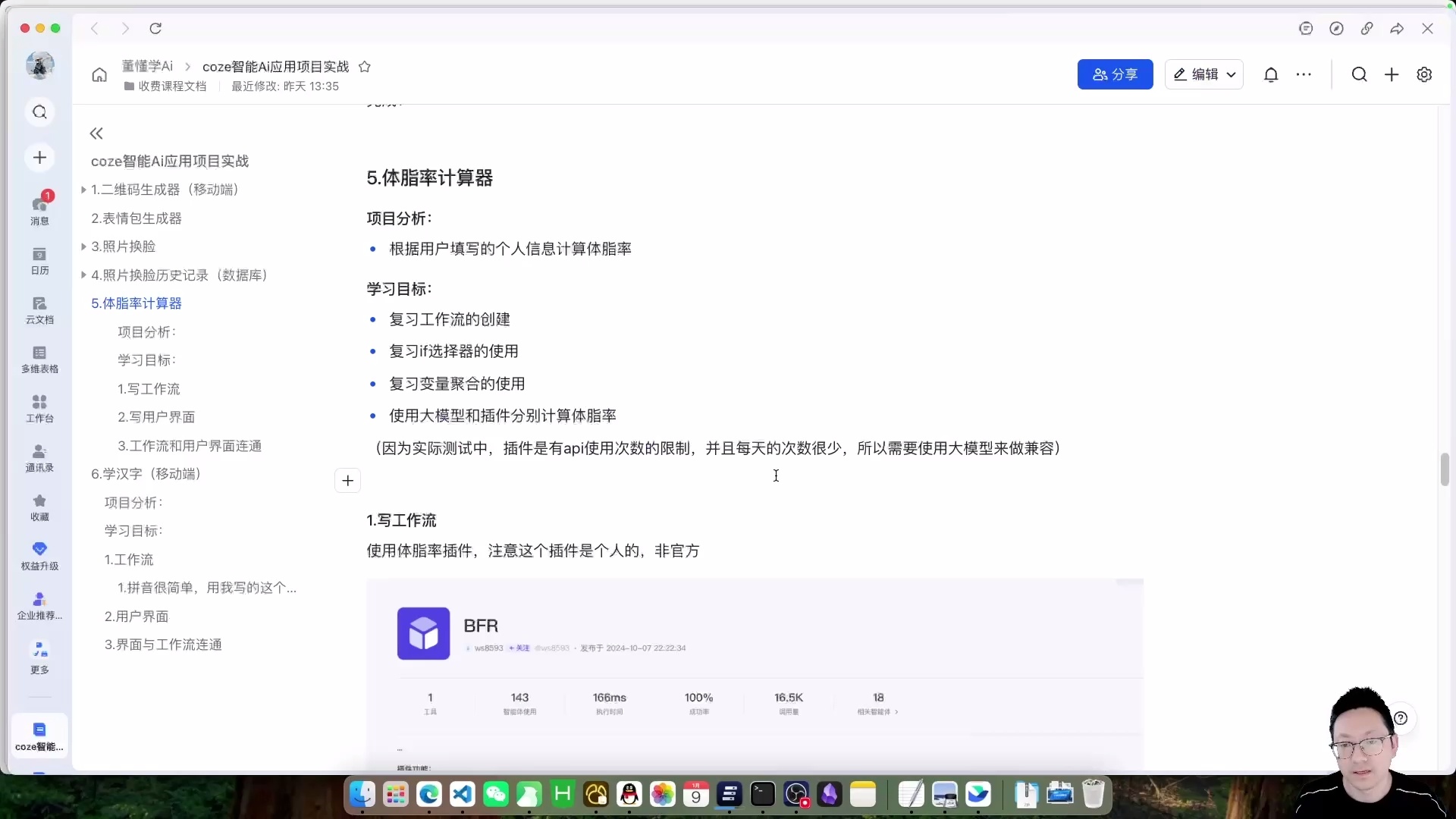Expand 4.照片换脸历史记录（数据库）tree item
Viewport: 1456px width, 819px height.
click(83, 275)
